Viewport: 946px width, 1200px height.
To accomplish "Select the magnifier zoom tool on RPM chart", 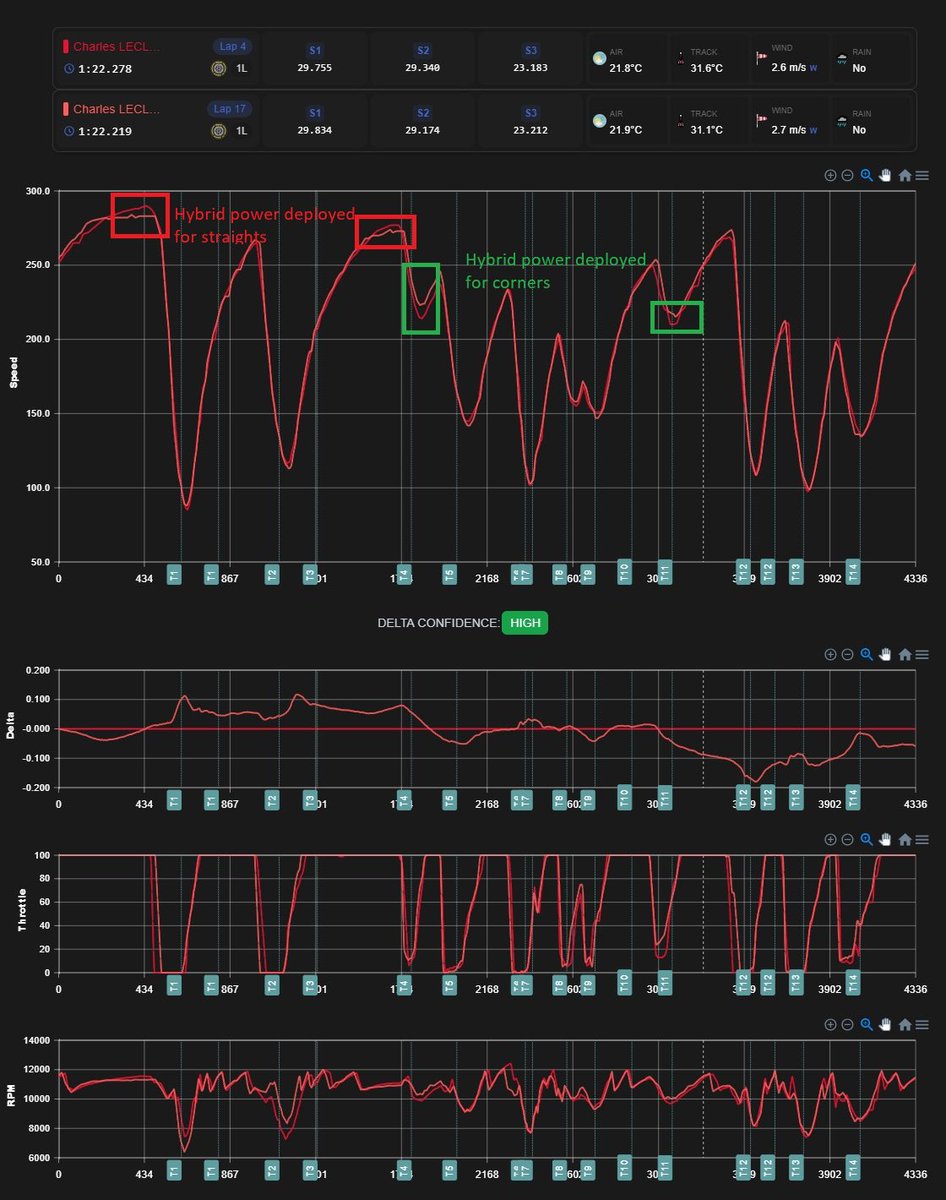I will point(866,1025).
